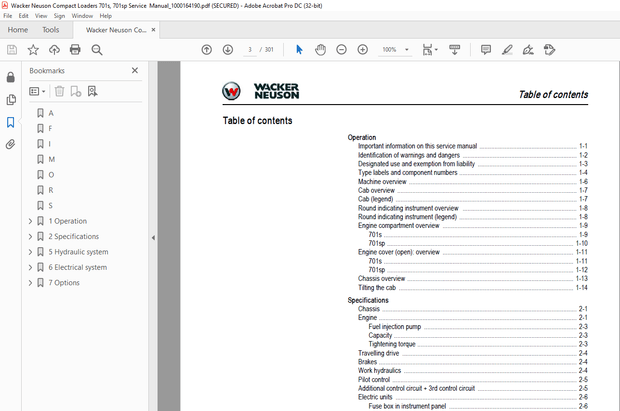The height and width of the screenshot is (411, 620).
Task: Expand the 5 Hydraulic system bookmark
Action: (x=30, y=252)
